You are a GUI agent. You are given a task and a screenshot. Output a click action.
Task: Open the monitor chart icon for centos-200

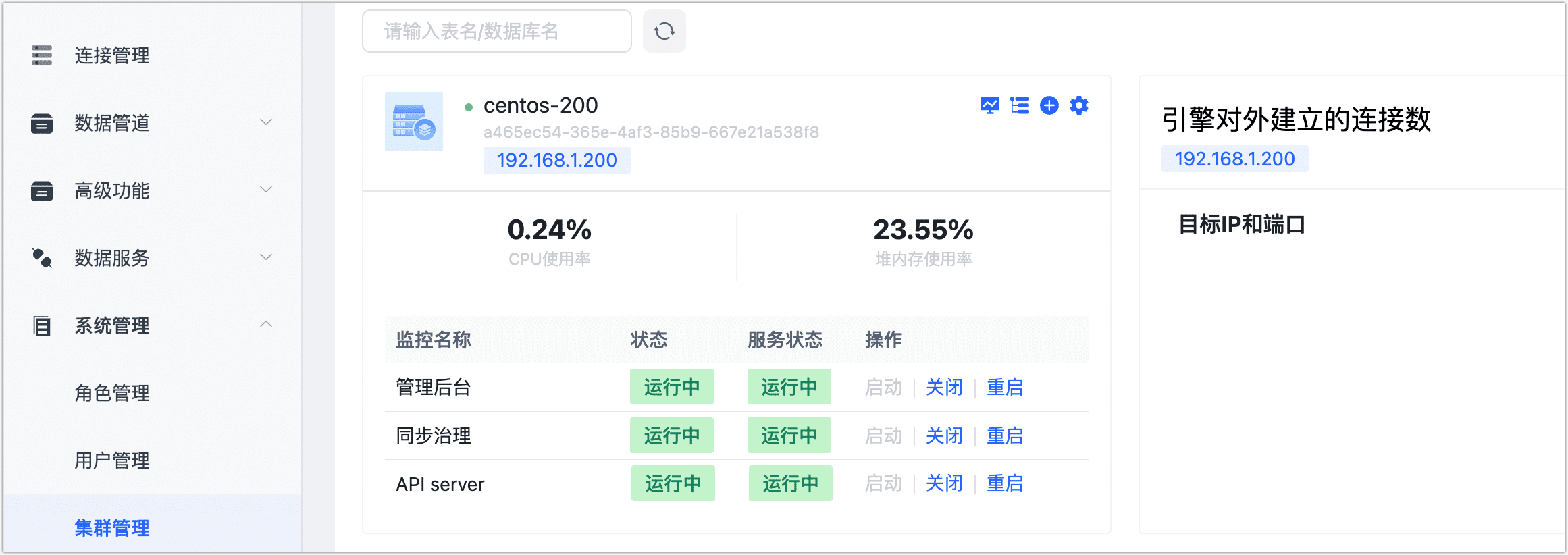pyautogui.click(x=989, y=105)
